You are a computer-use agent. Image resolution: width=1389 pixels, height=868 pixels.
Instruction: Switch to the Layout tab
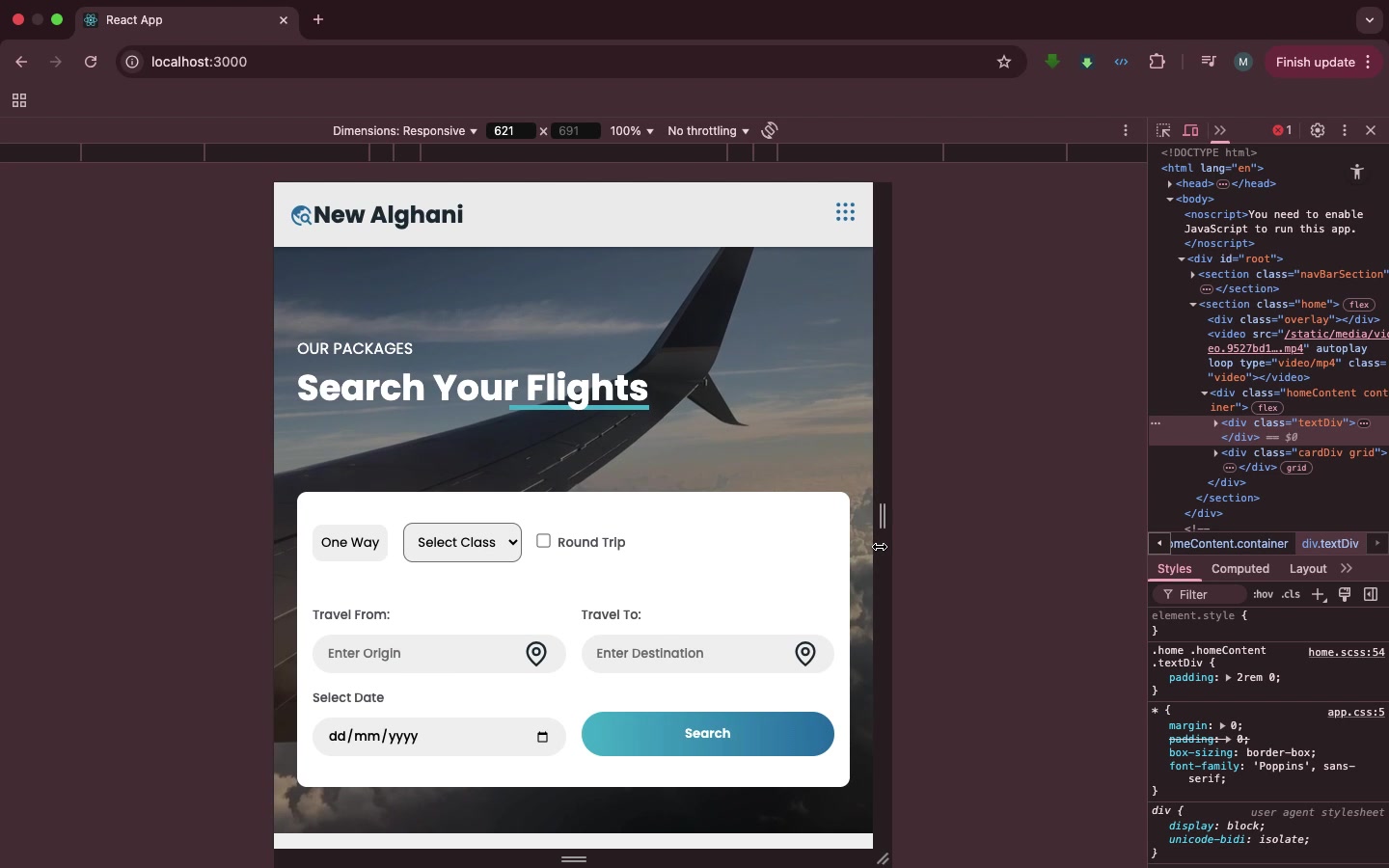coord(1309,569)
